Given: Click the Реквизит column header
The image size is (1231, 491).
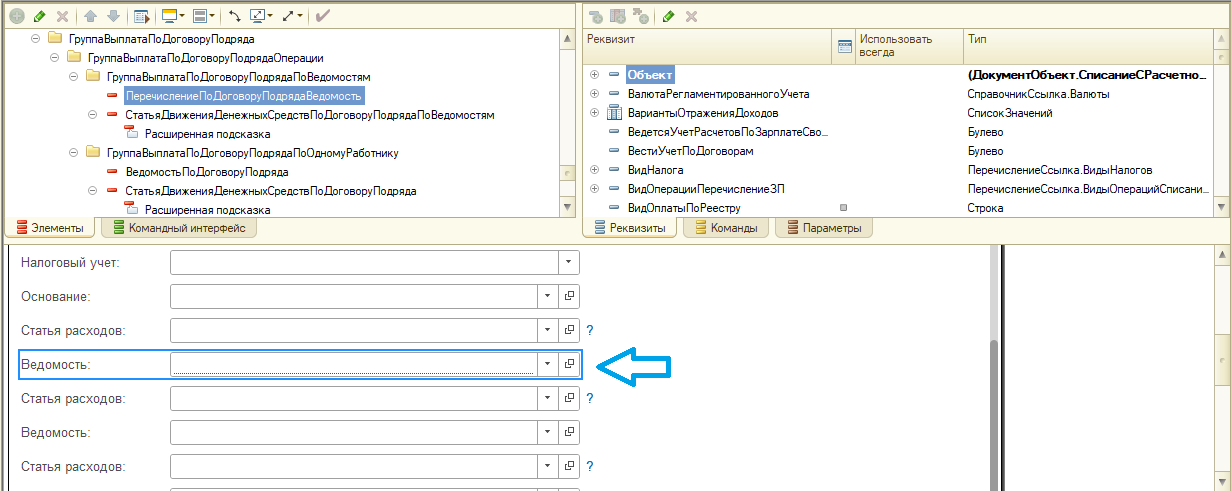Looking at the screenshot, I should (706, 47).
